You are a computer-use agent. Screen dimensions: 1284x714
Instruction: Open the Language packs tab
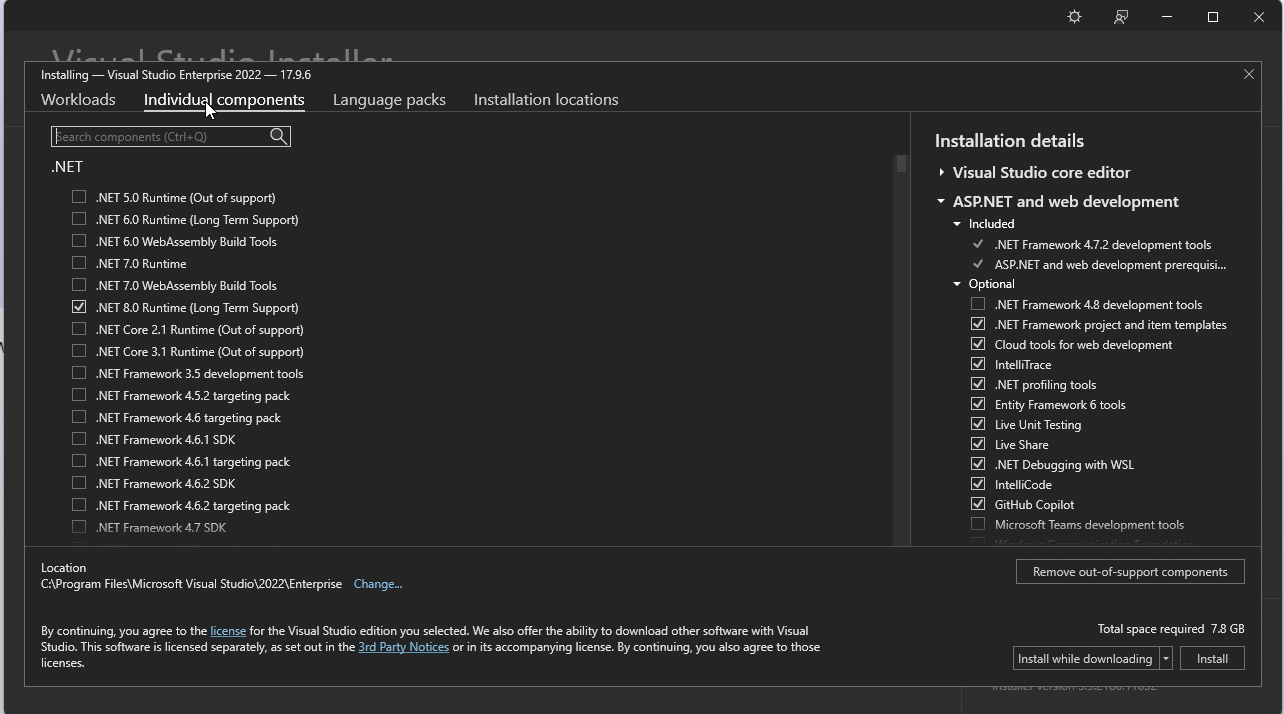[389, 99]
